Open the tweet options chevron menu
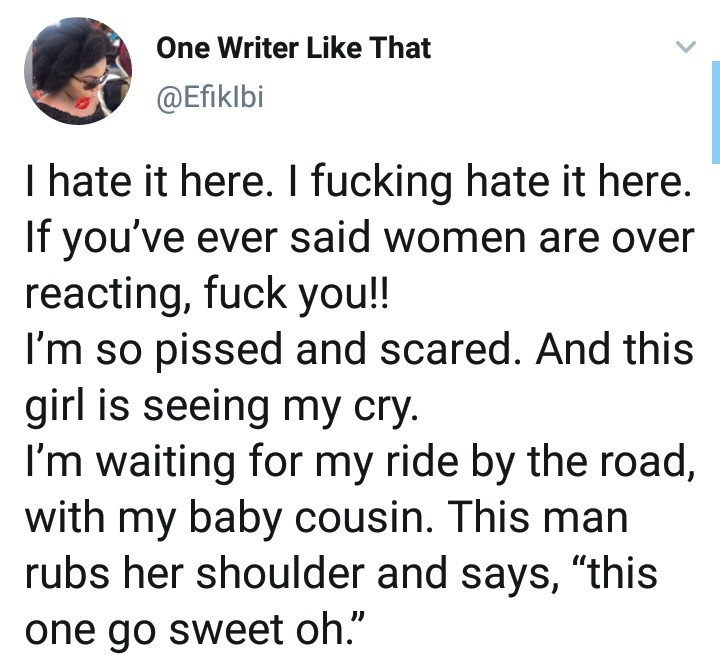720x656 pixels. coord(686,47)
